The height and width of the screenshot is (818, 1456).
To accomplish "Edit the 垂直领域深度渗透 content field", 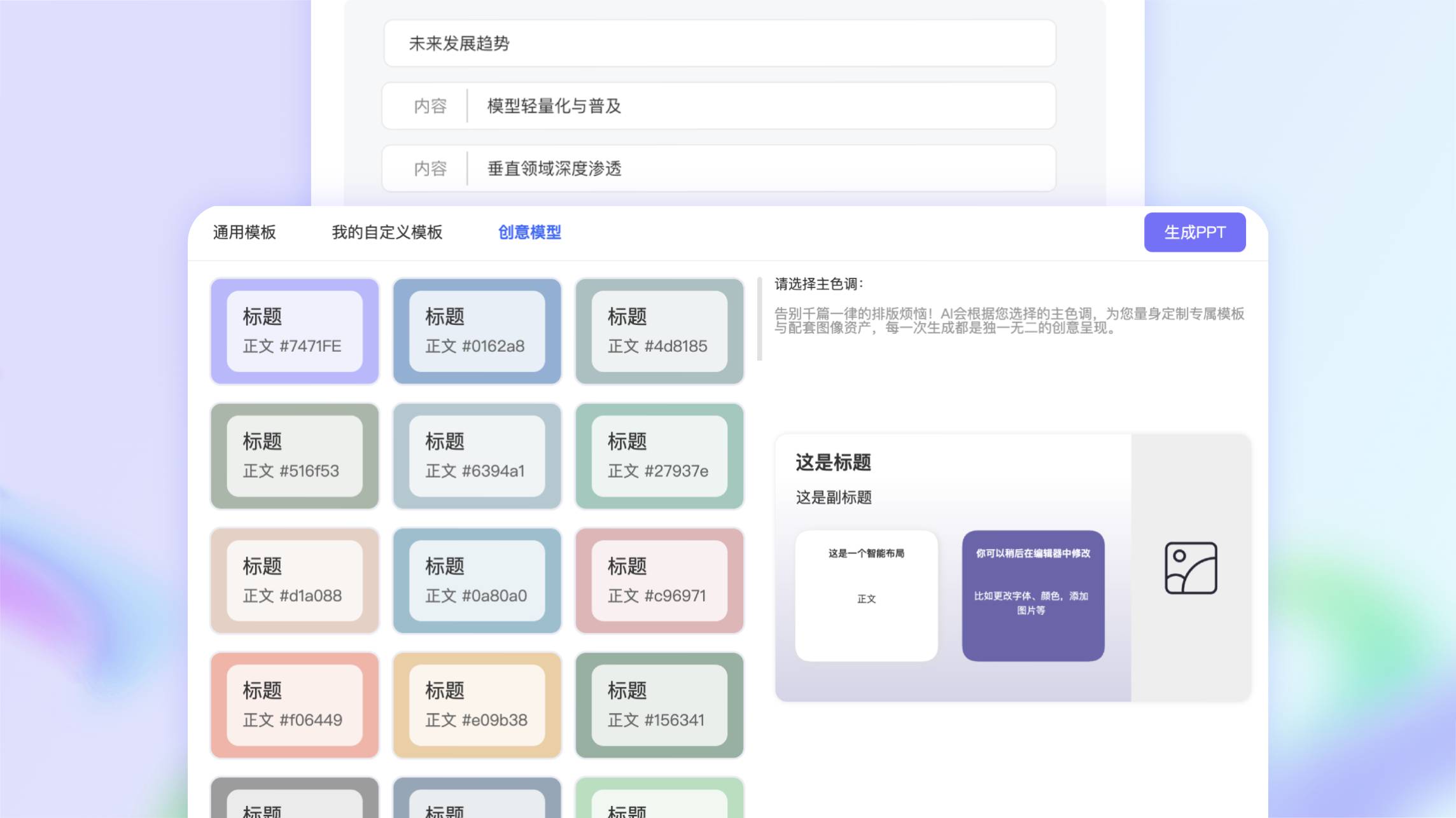I will coord(719,169).
